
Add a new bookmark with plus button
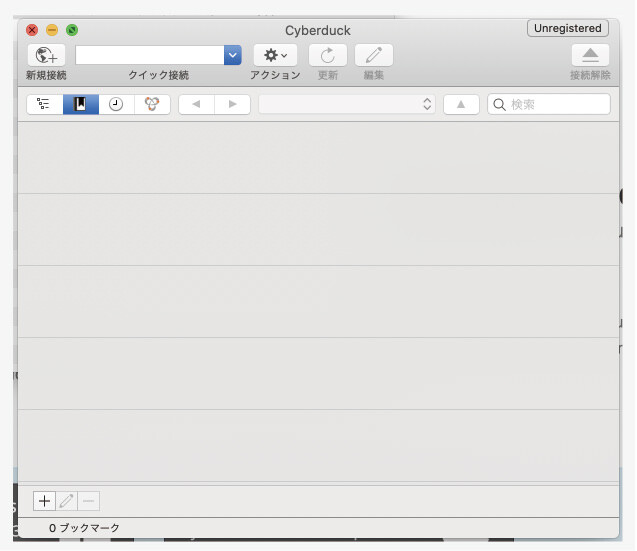[x=44, y=501]
